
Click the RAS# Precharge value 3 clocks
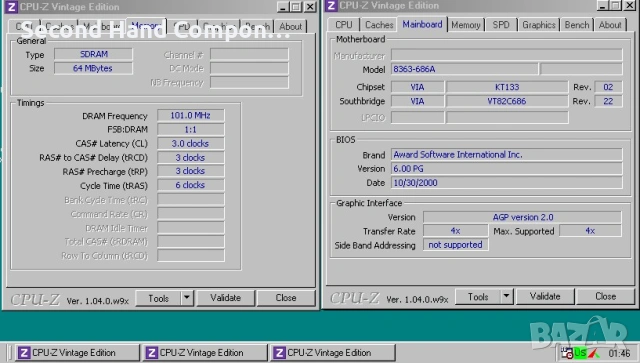click(191, 171)
